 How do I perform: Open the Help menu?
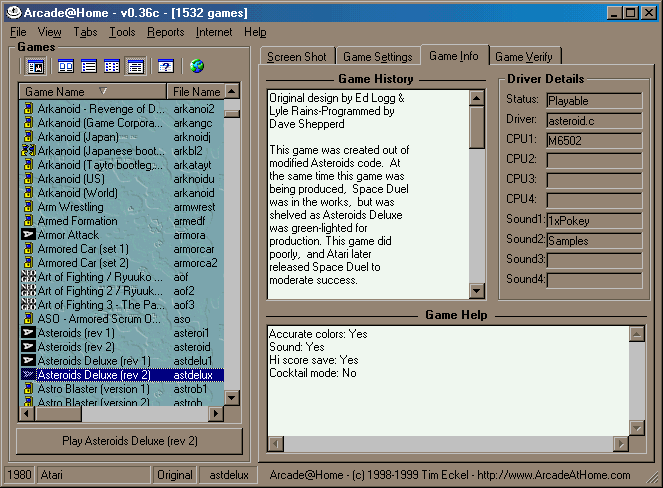point(255,32)
